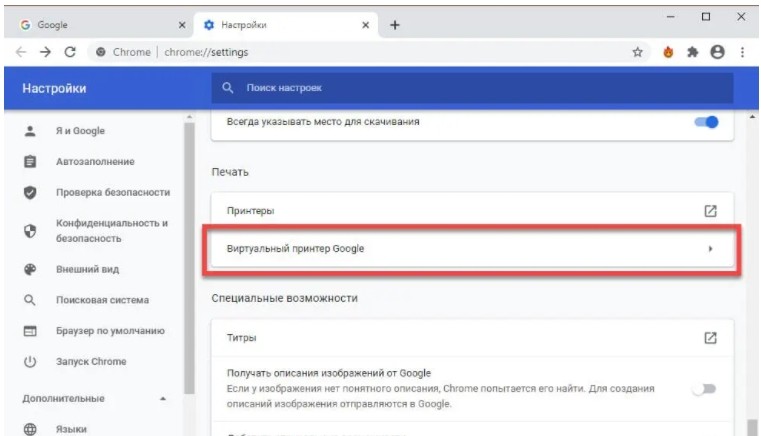Expand Виртуальный принтер Google arrow
The height and width of the screenshot is (436, 761).
(710, 249)
